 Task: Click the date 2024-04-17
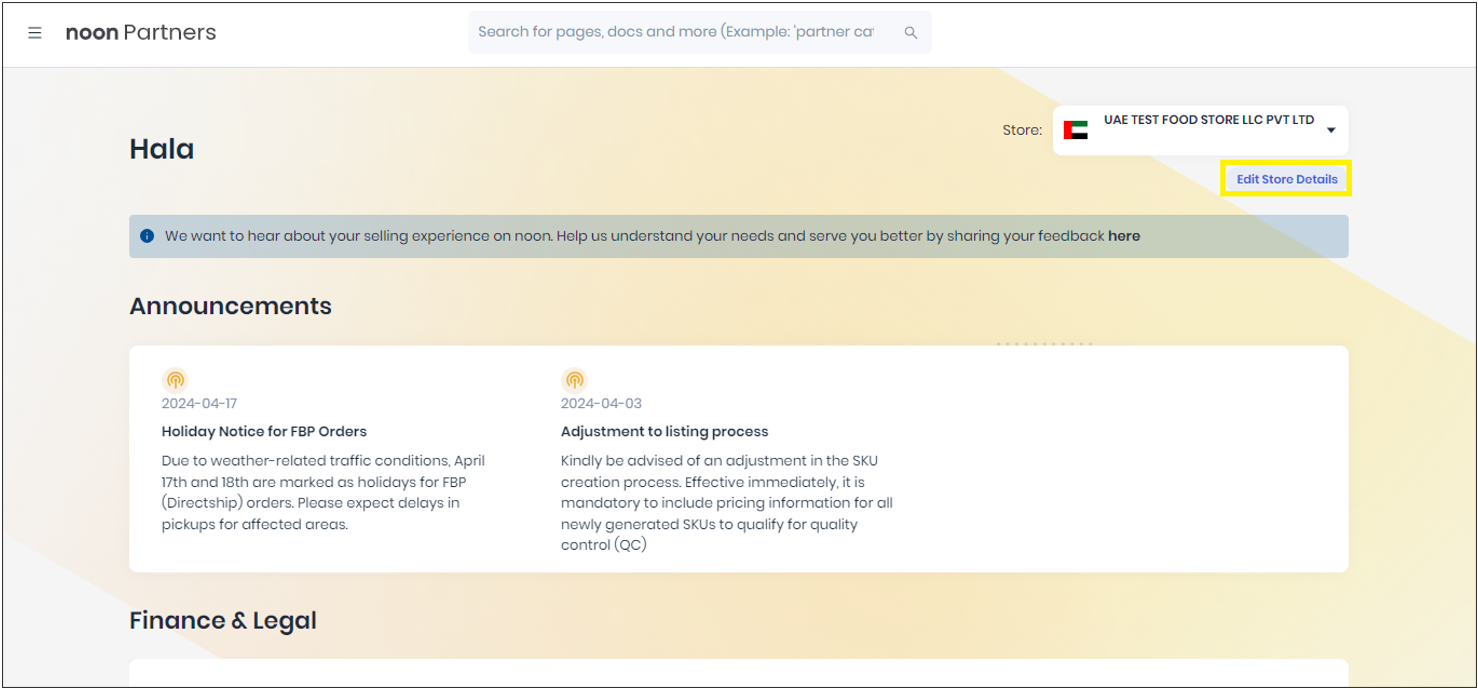coord(202,404)
